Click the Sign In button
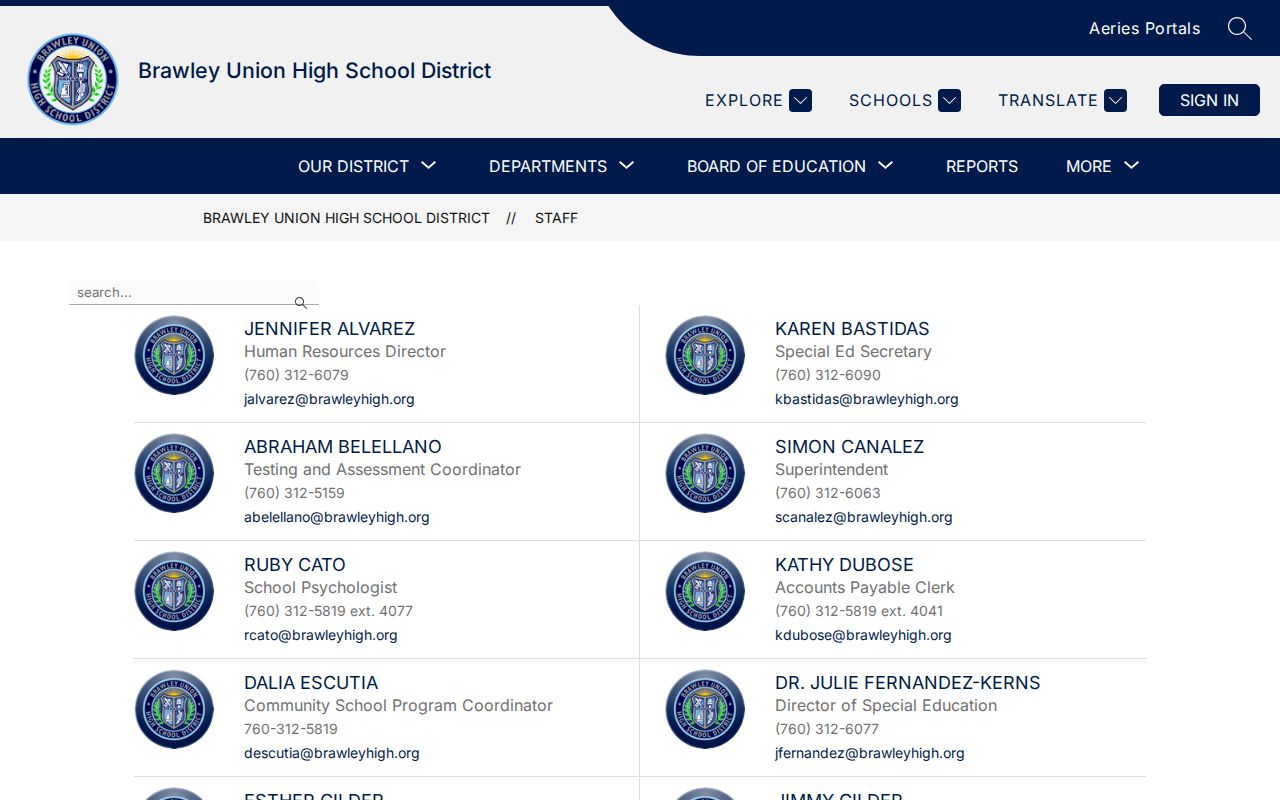 point(1209,100)
